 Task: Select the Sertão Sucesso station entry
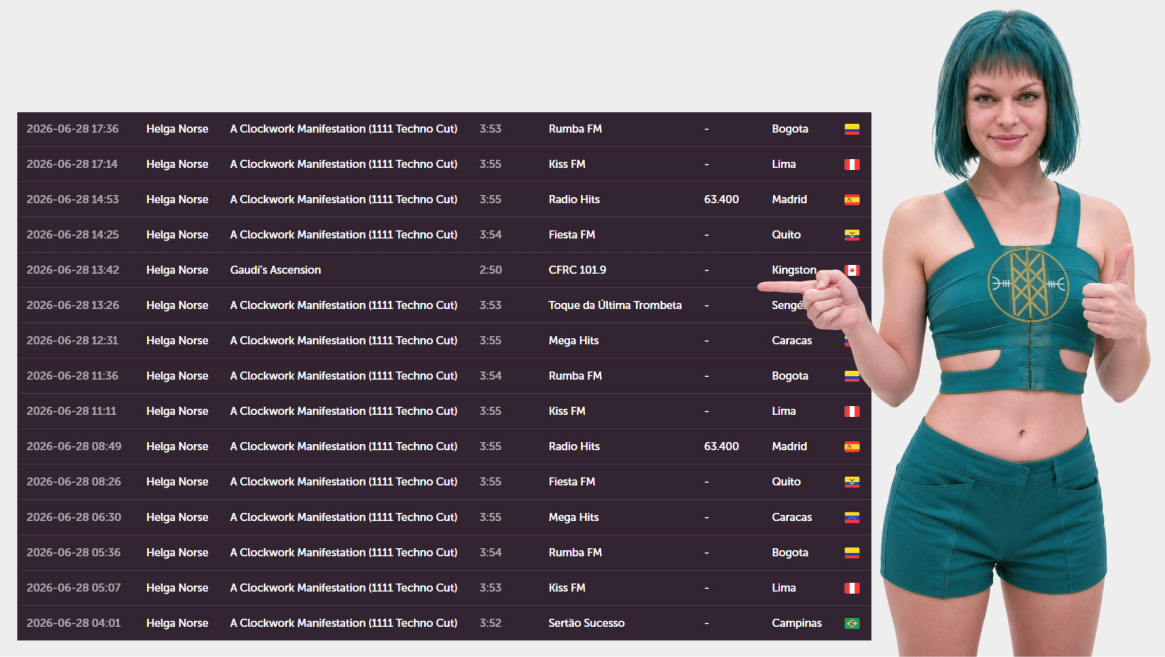[x=586, y=623]
